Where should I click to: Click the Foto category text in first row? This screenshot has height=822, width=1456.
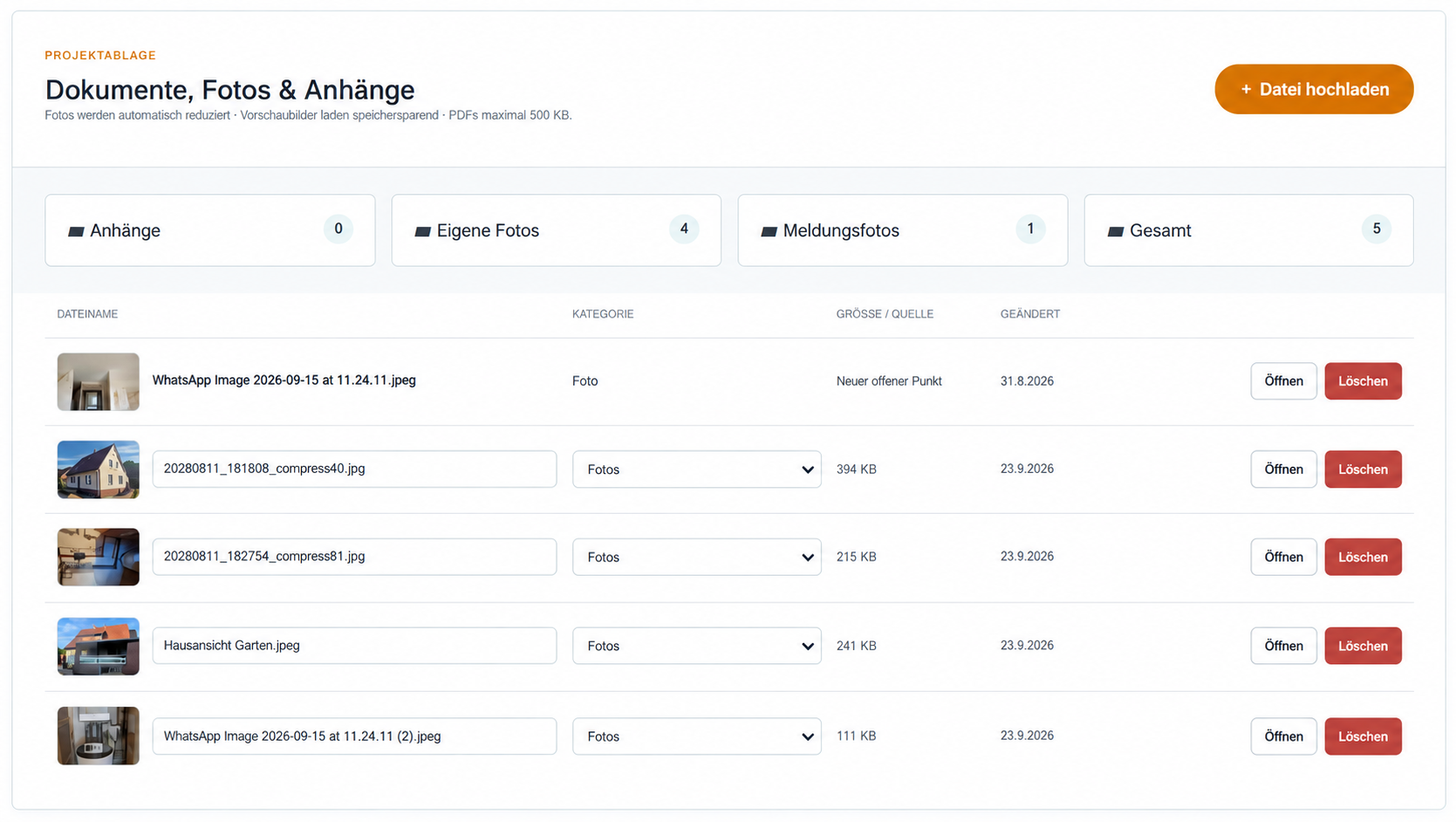coord(584,381)
